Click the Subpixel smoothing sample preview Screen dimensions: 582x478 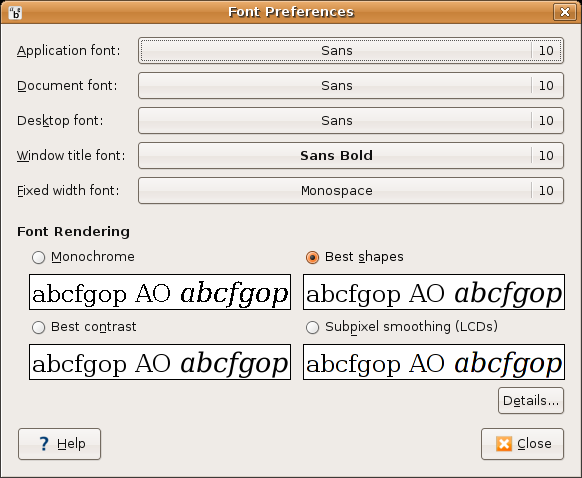pos(434,362)
